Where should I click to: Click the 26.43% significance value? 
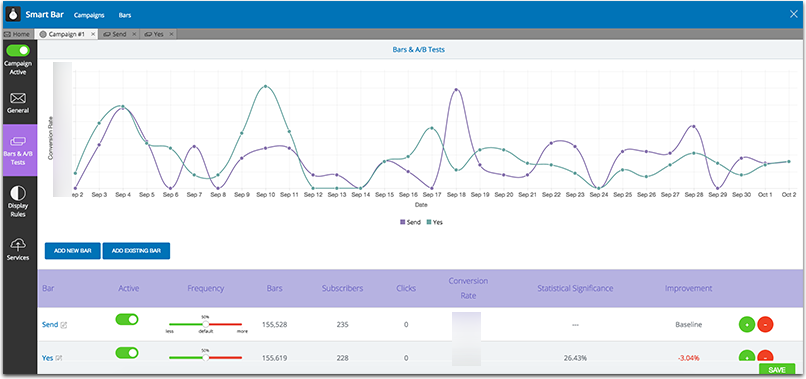tap(575, 358)
